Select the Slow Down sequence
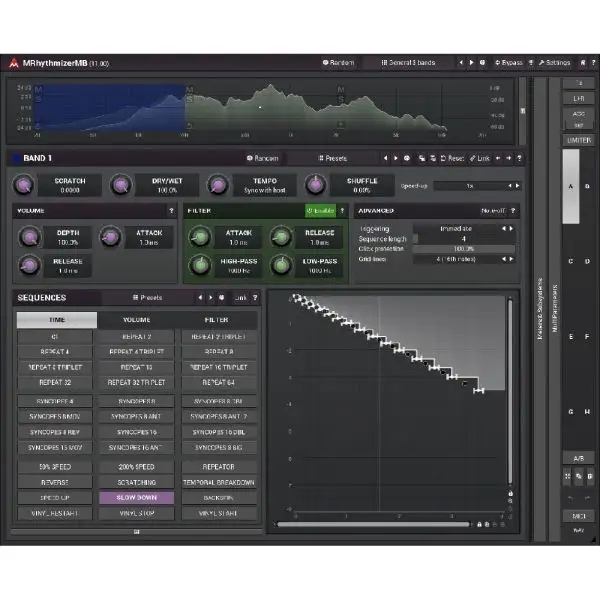 click(x=136, y=497)
